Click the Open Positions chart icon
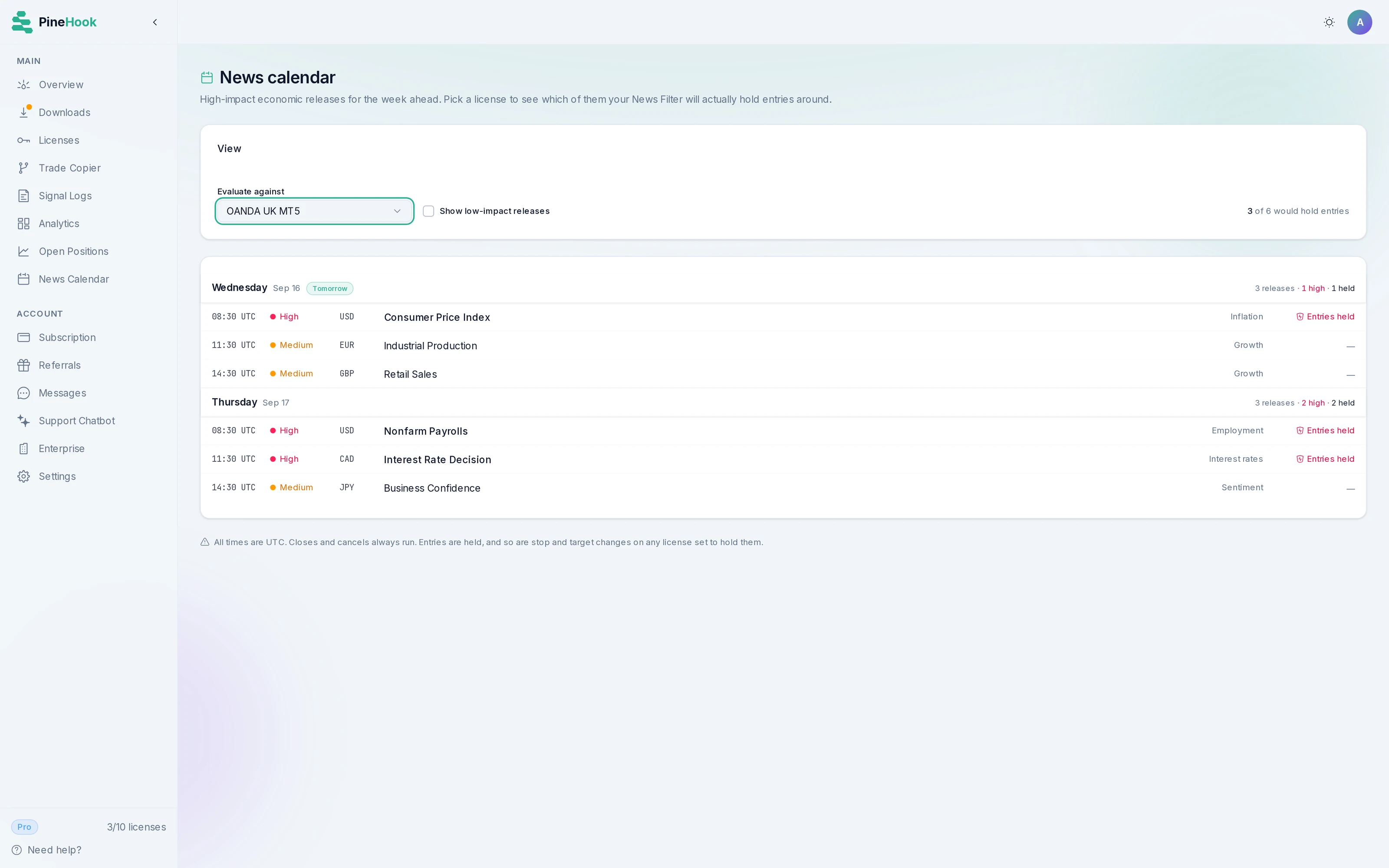 pos(23,251)
